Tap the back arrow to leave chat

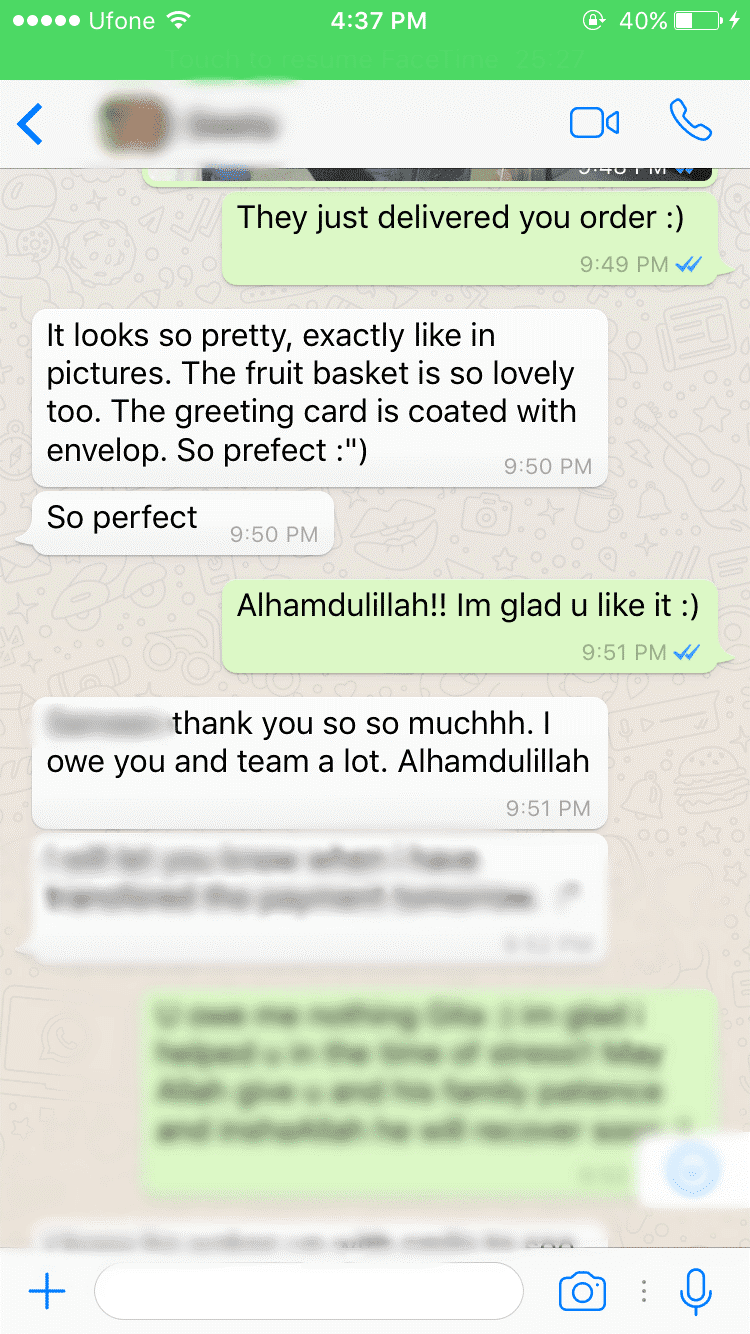(x=30, y=124)
